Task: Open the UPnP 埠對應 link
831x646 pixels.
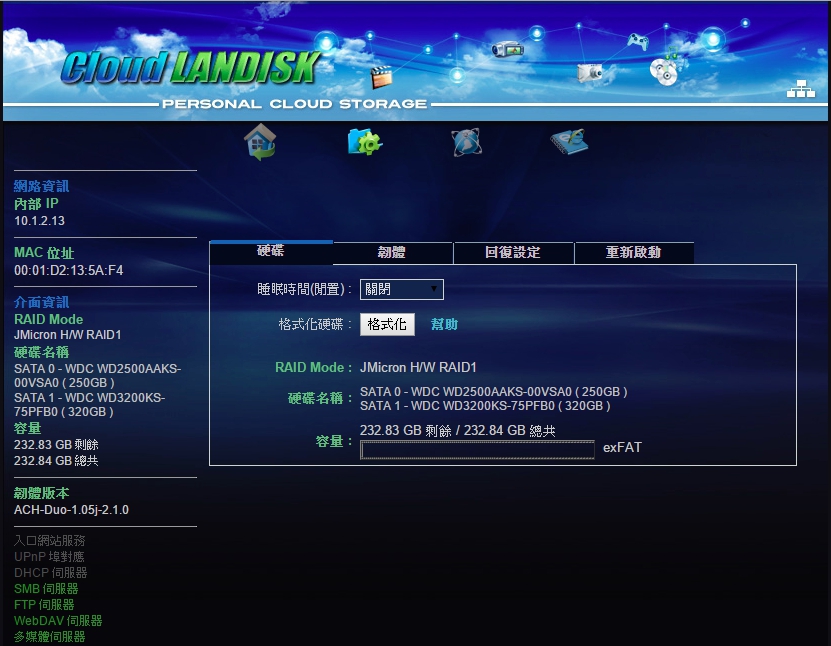Action: pyautogui.click(x=49, y=556)
